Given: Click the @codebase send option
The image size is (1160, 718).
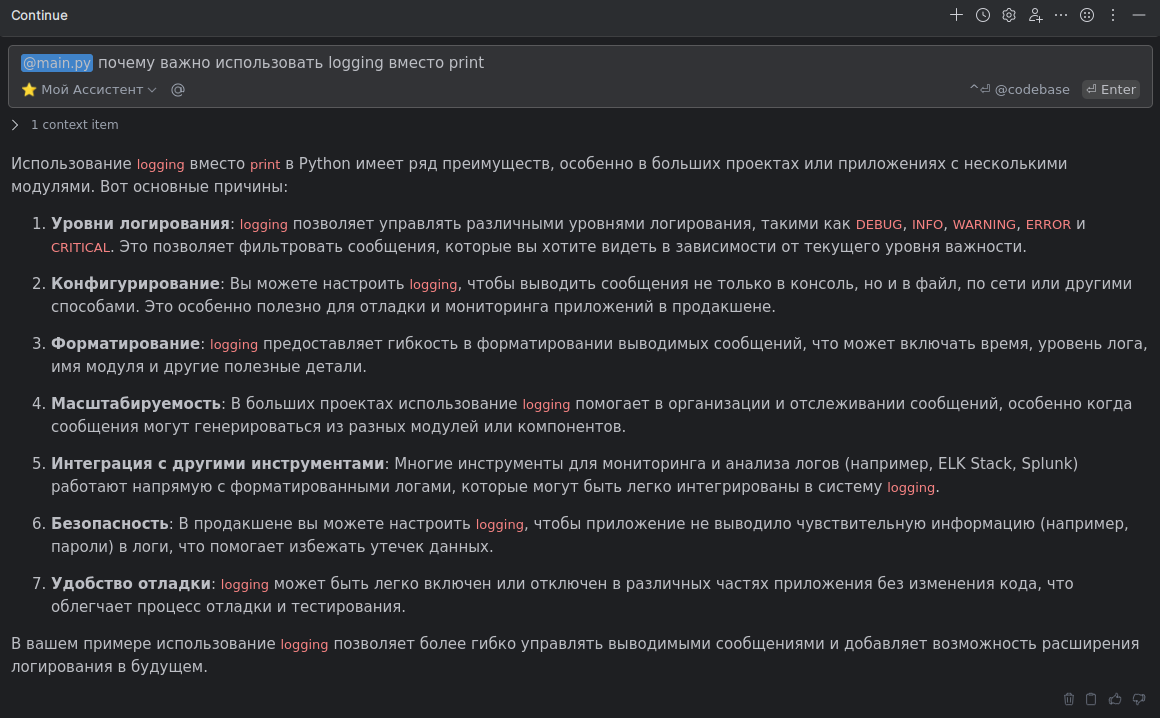Looking at the screenshot, I should pos(1020,90).
